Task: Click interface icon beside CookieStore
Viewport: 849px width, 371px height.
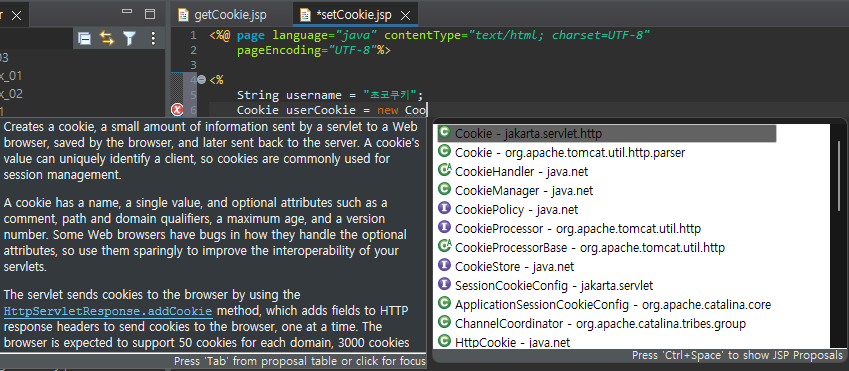Action: pos(444,265)
